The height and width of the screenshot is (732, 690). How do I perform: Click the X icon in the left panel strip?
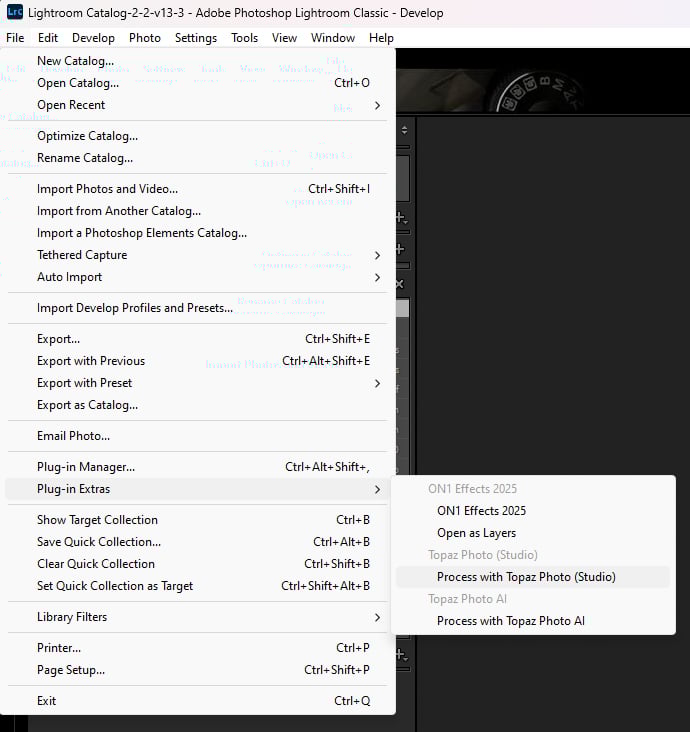tap(400, 284)
